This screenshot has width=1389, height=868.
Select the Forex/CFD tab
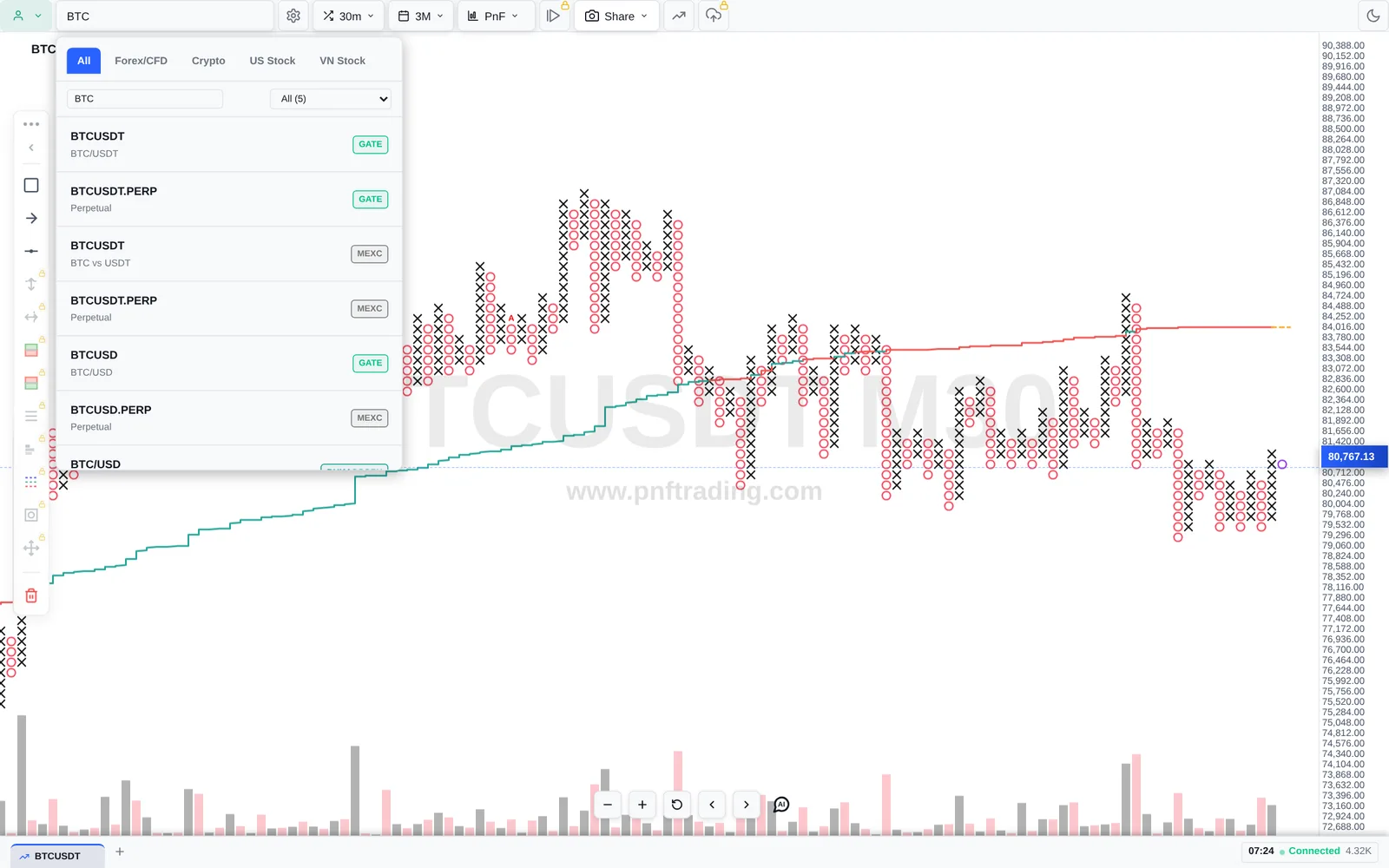coord(141,61)
